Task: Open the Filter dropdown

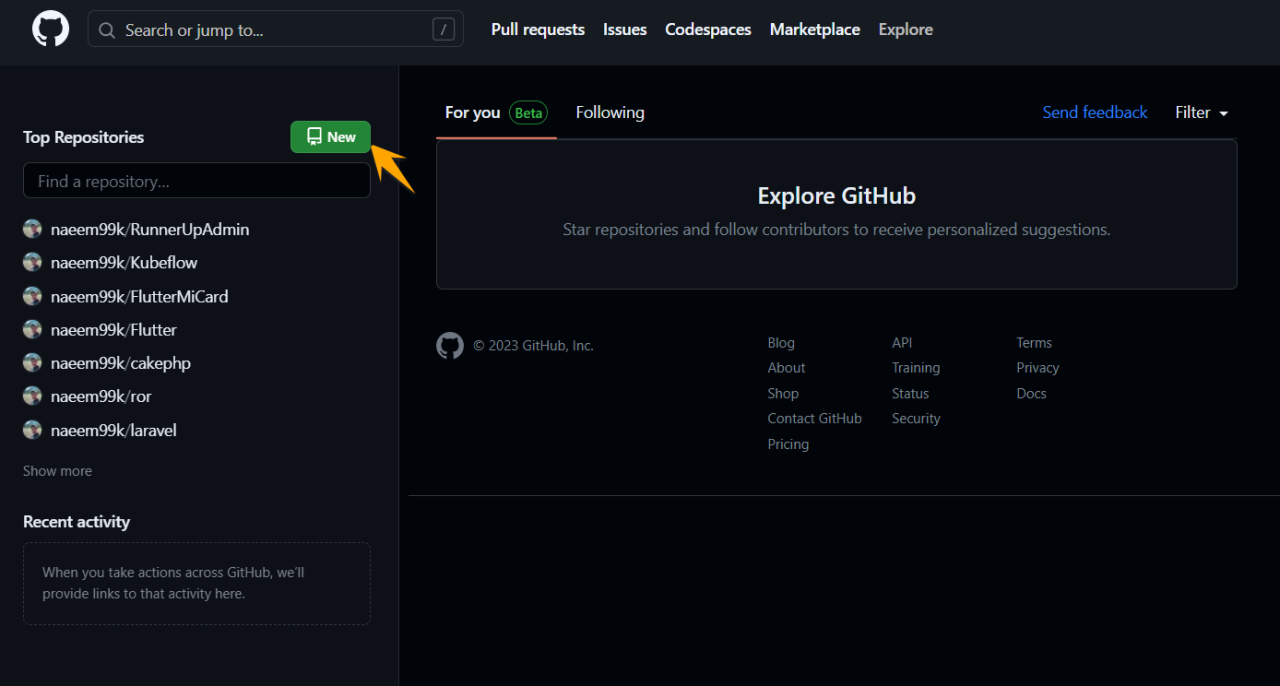Action: click(x=1200, y=112)
